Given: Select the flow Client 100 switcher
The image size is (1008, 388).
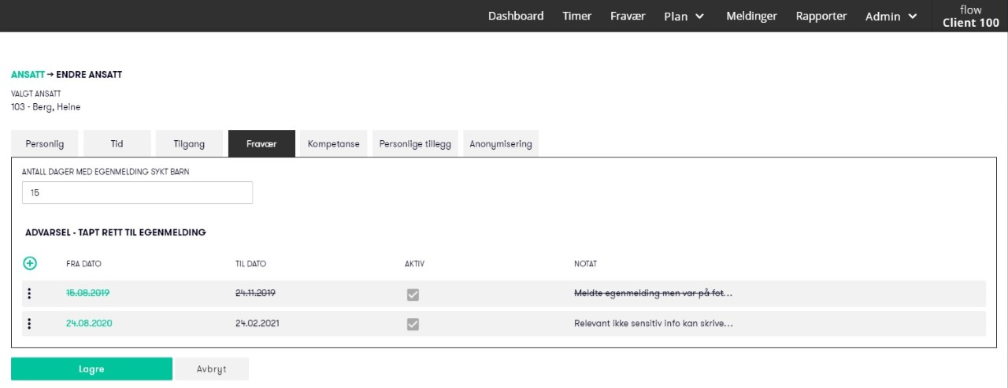Looking at the screenshot, I should pyautogui.click(x=971, y=16).
